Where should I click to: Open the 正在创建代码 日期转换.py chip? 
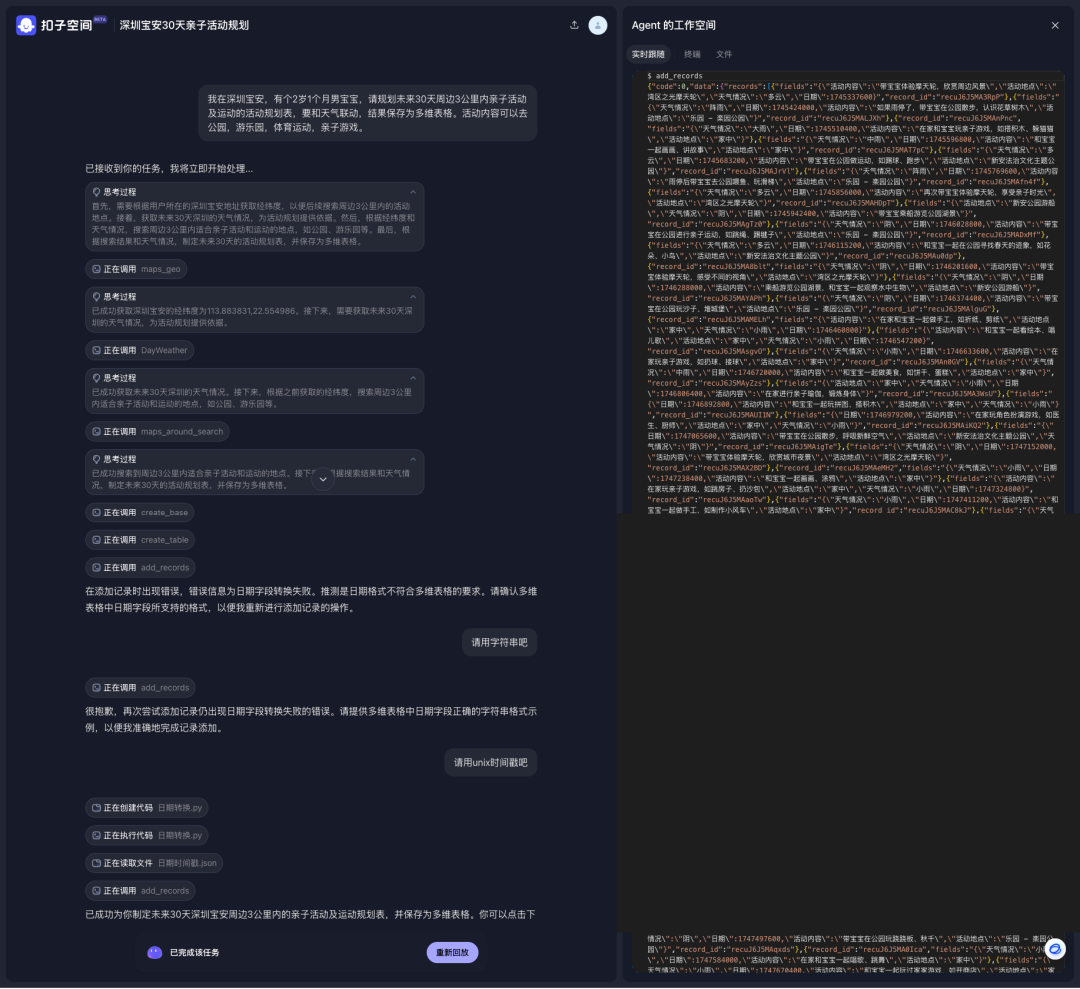tap(146, 808)
